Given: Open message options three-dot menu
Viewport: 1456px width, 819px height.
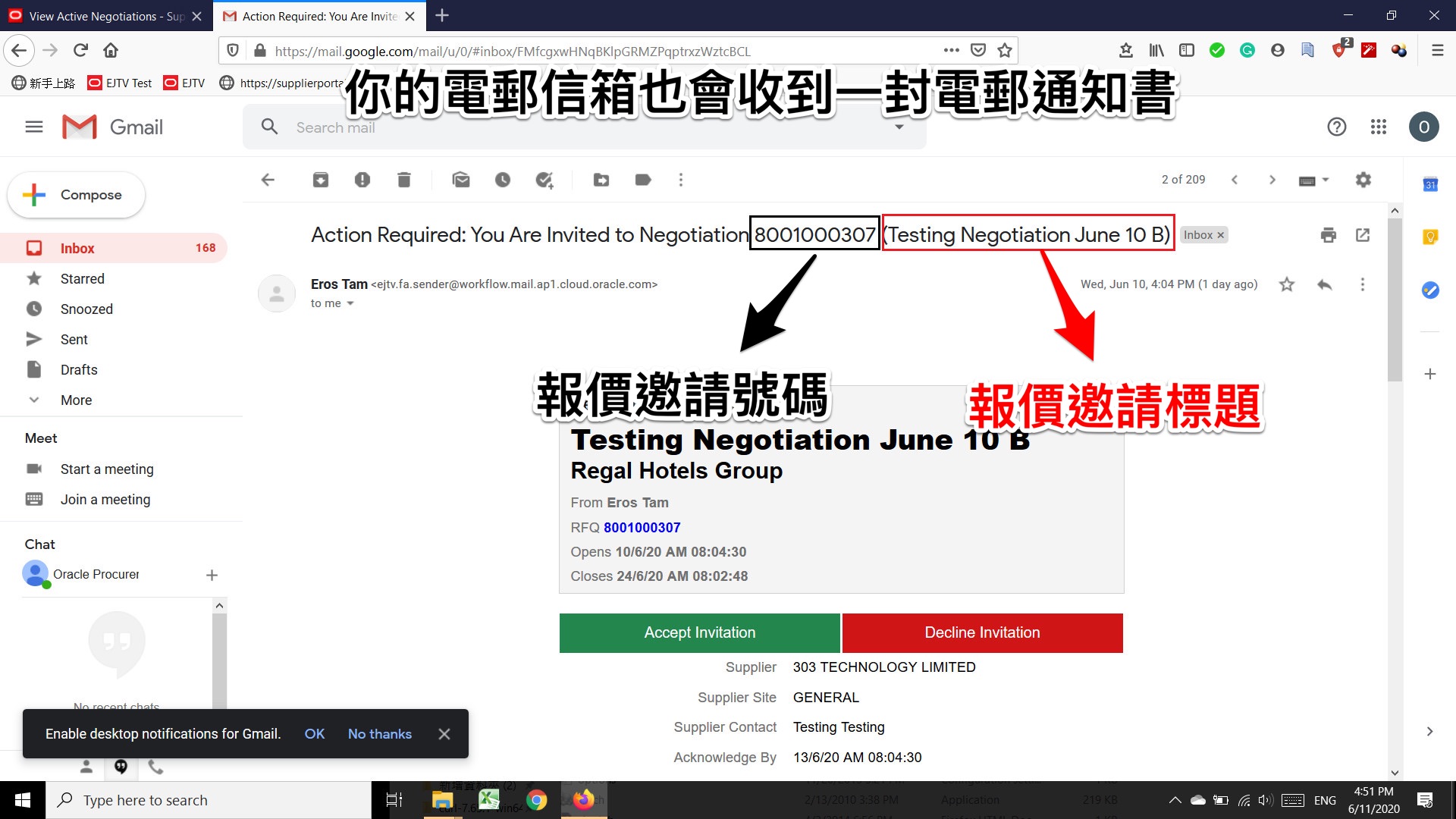Looking at the screenshot, I should pos(1363,284).
